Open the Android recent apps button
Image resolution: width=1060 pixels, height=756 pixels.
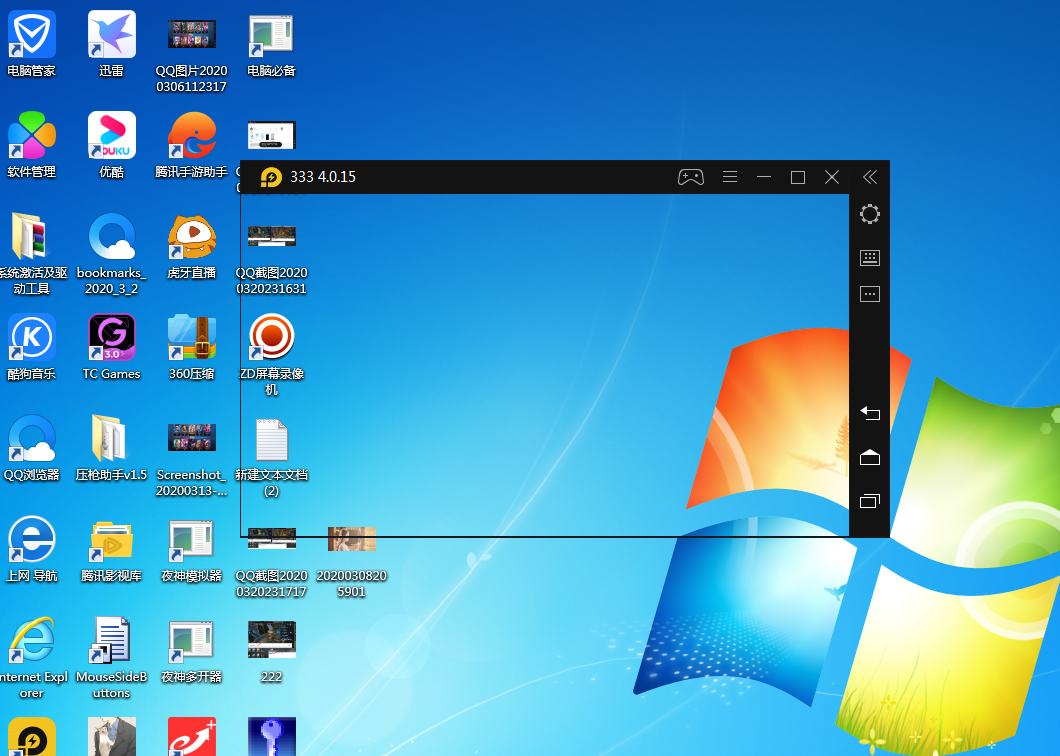[869, 501]
